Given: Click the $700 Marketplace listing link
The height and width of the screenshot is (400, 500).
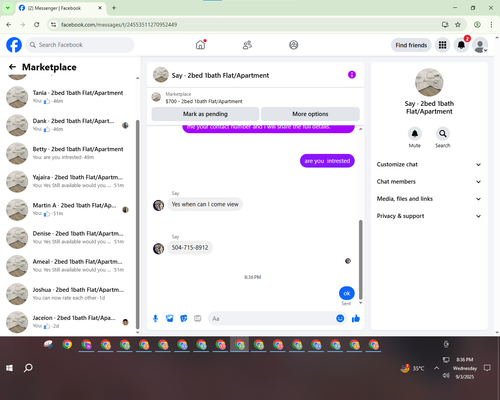Looking at the screenshot, I should (x=204, y=101).
